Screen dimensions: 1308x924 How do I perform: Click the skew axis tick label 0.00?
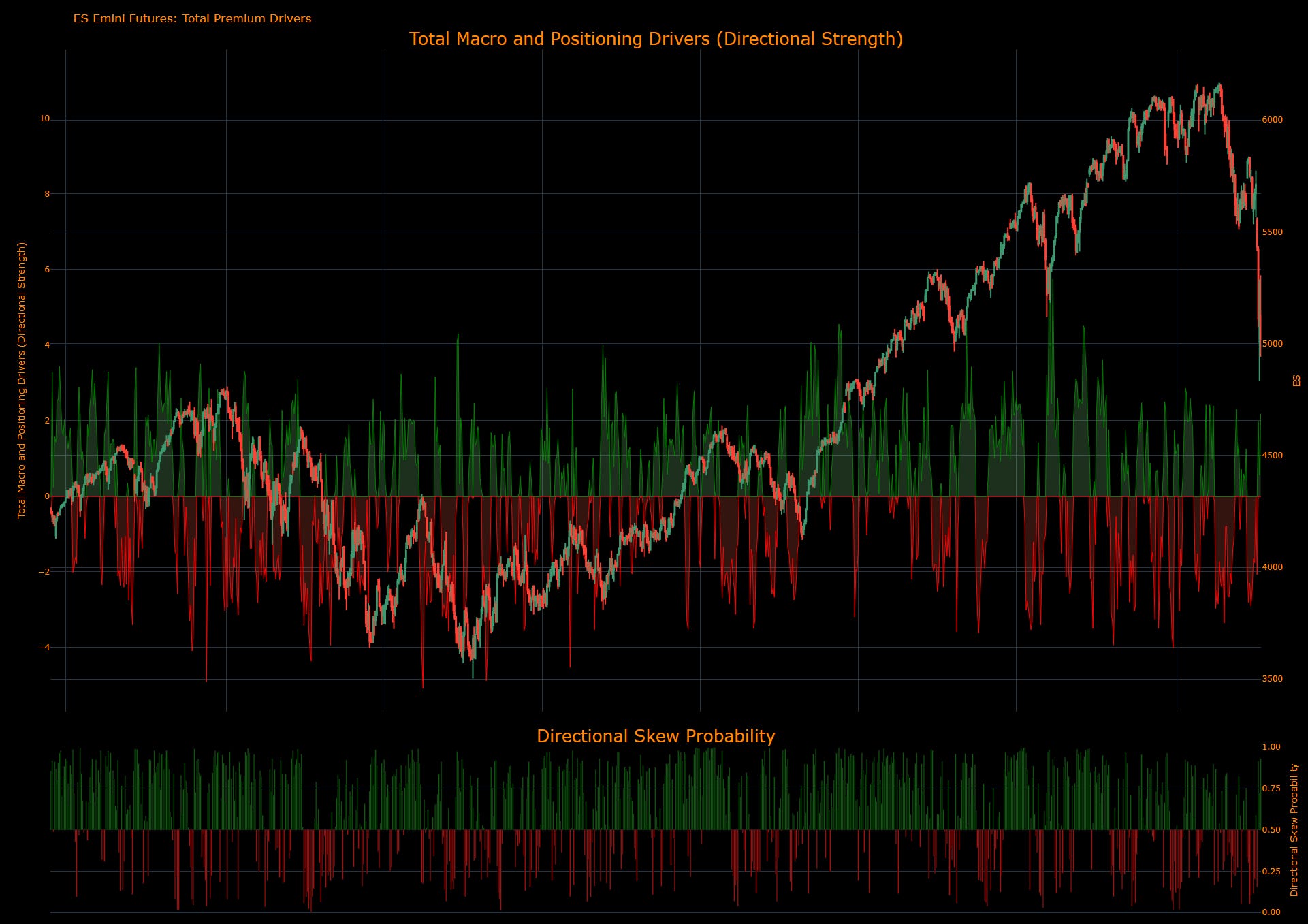pos(1271,912)
